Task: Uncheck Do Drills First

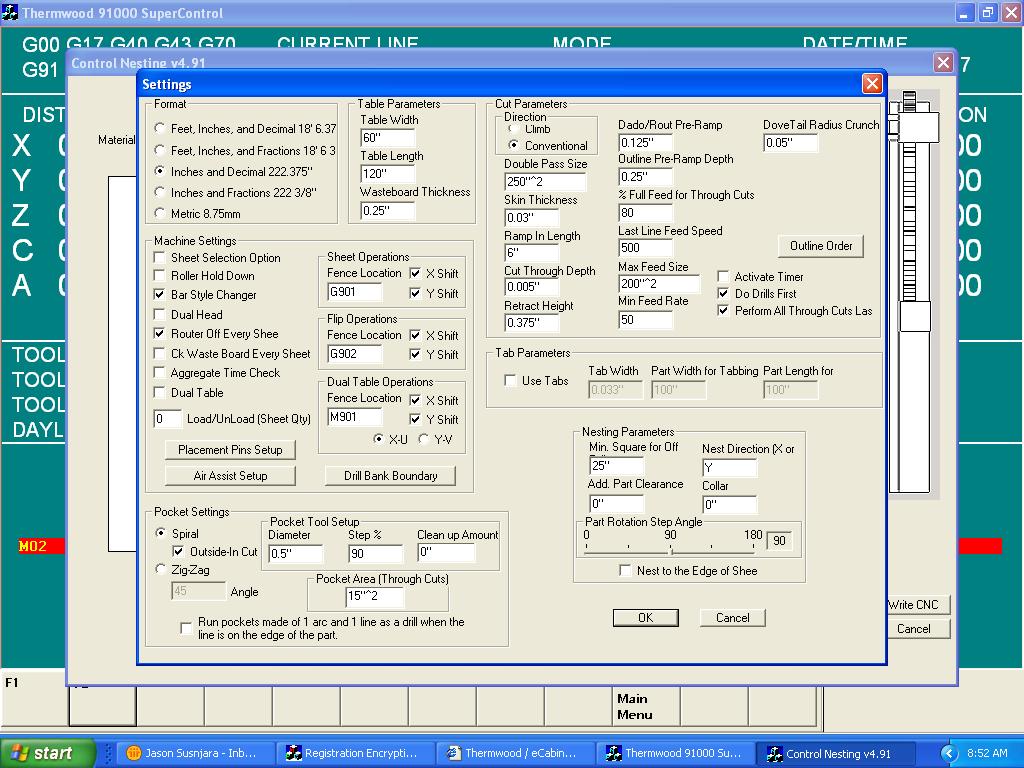Action: click(723, 293)
